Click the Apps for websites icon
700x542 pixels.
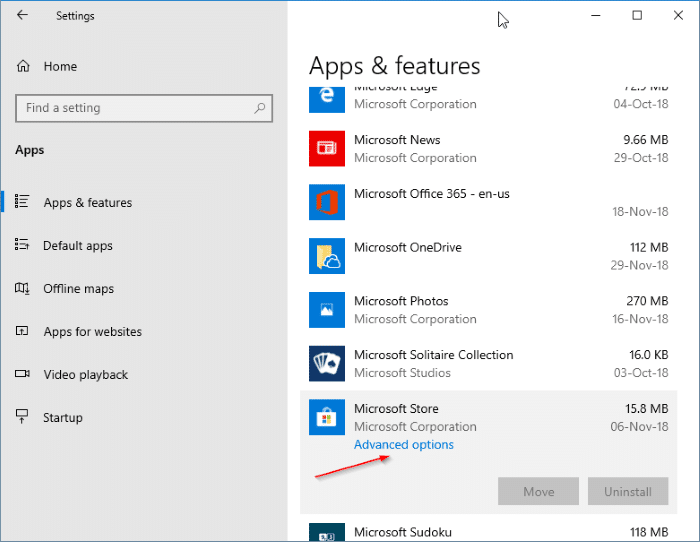22,331
